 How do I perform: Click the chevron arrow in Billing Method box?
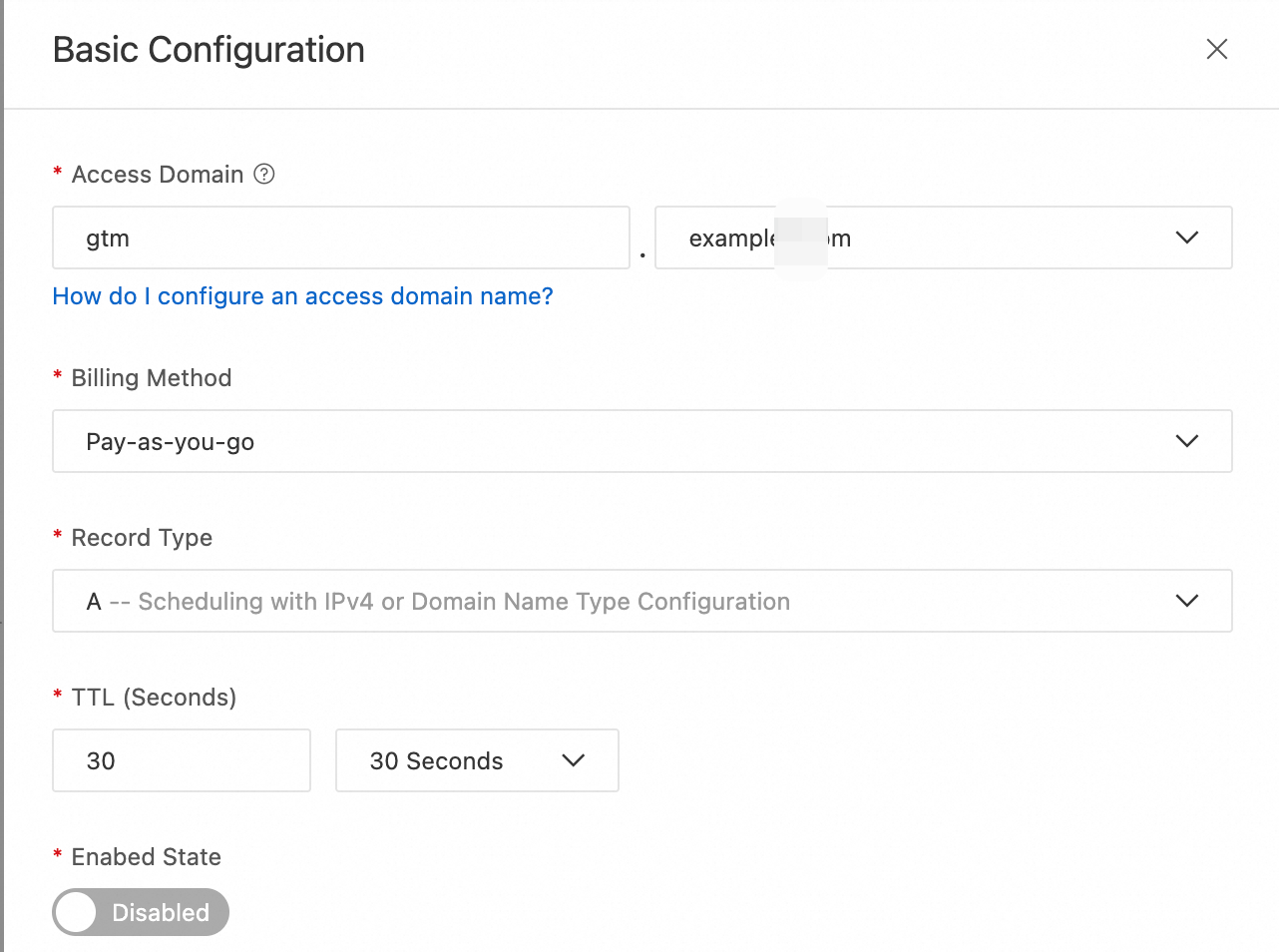coord(1186,441)
